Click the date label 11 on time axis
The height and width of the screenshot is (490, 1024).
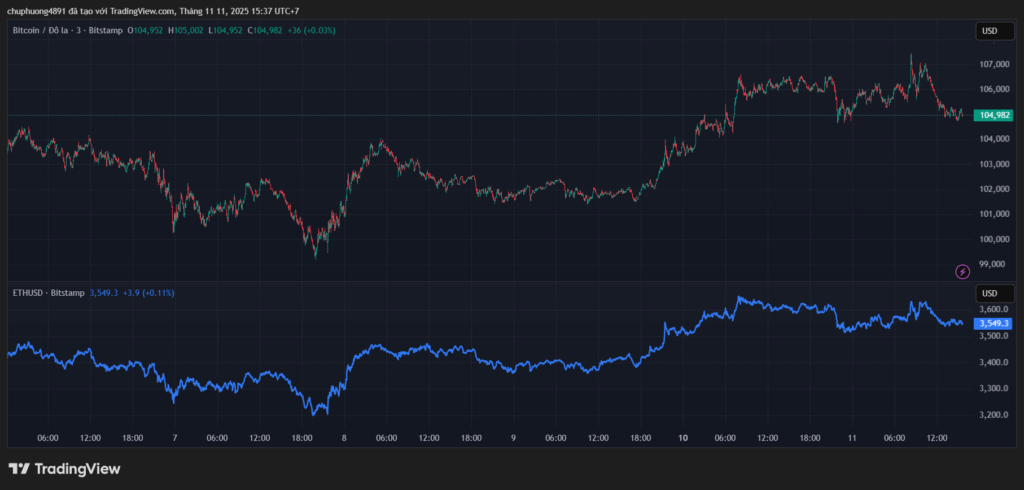pos(852,438)
